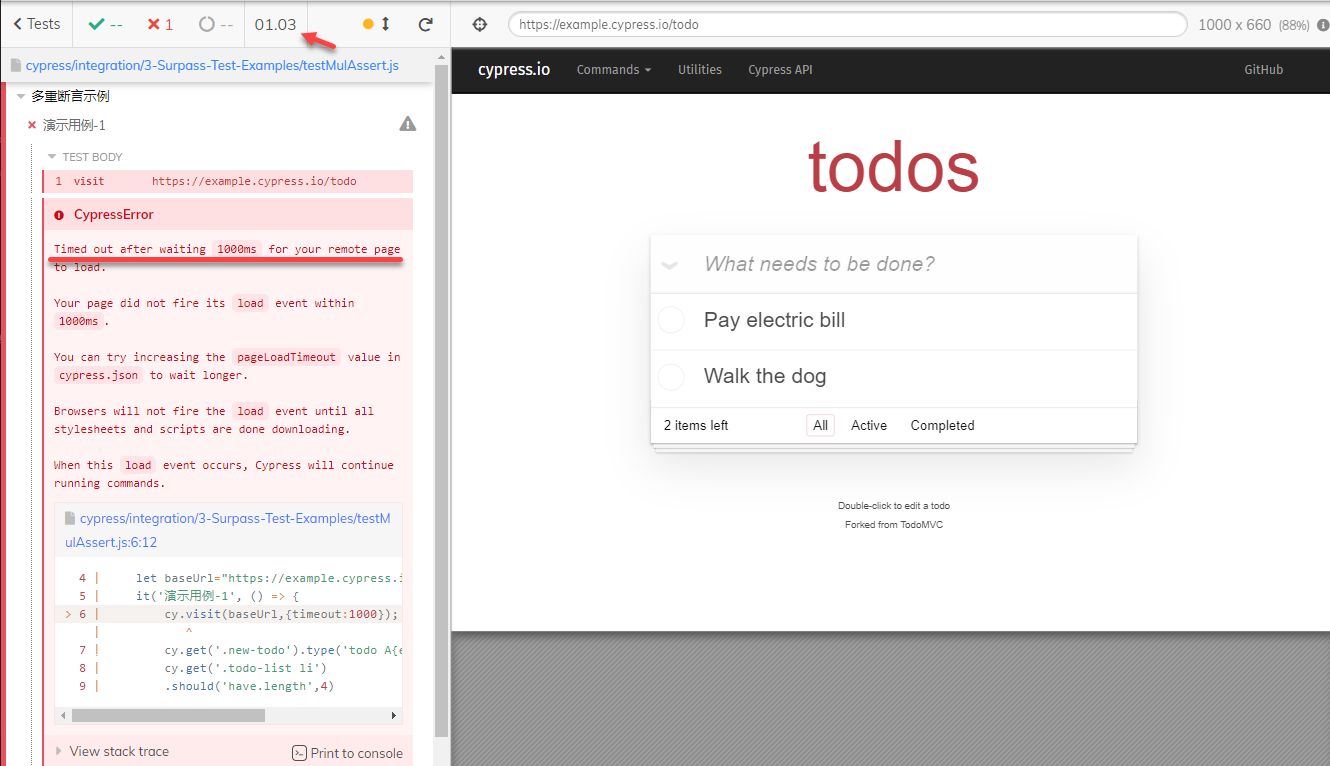Select the visit command log row
This screenshot has width=1330, height=766.
228,181
